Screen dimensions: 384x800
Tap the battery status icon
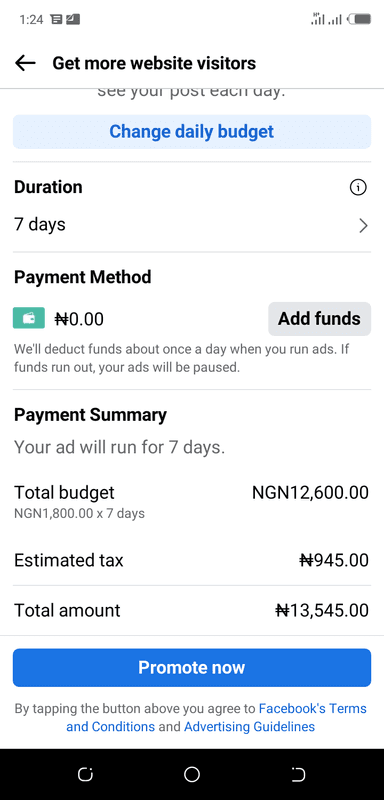point(360,20)
